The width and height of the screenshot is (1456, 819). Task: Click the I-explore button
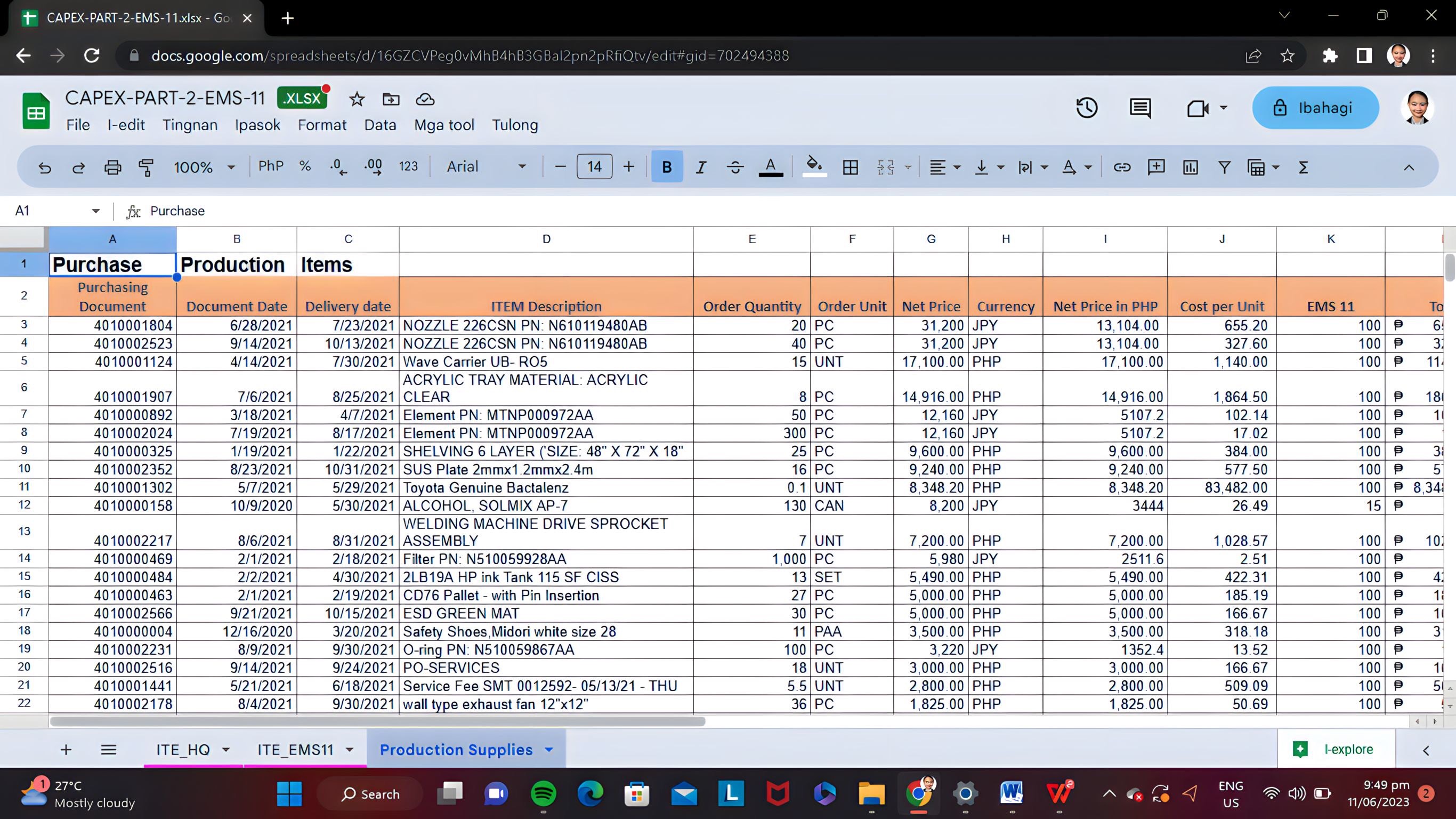1336,749
